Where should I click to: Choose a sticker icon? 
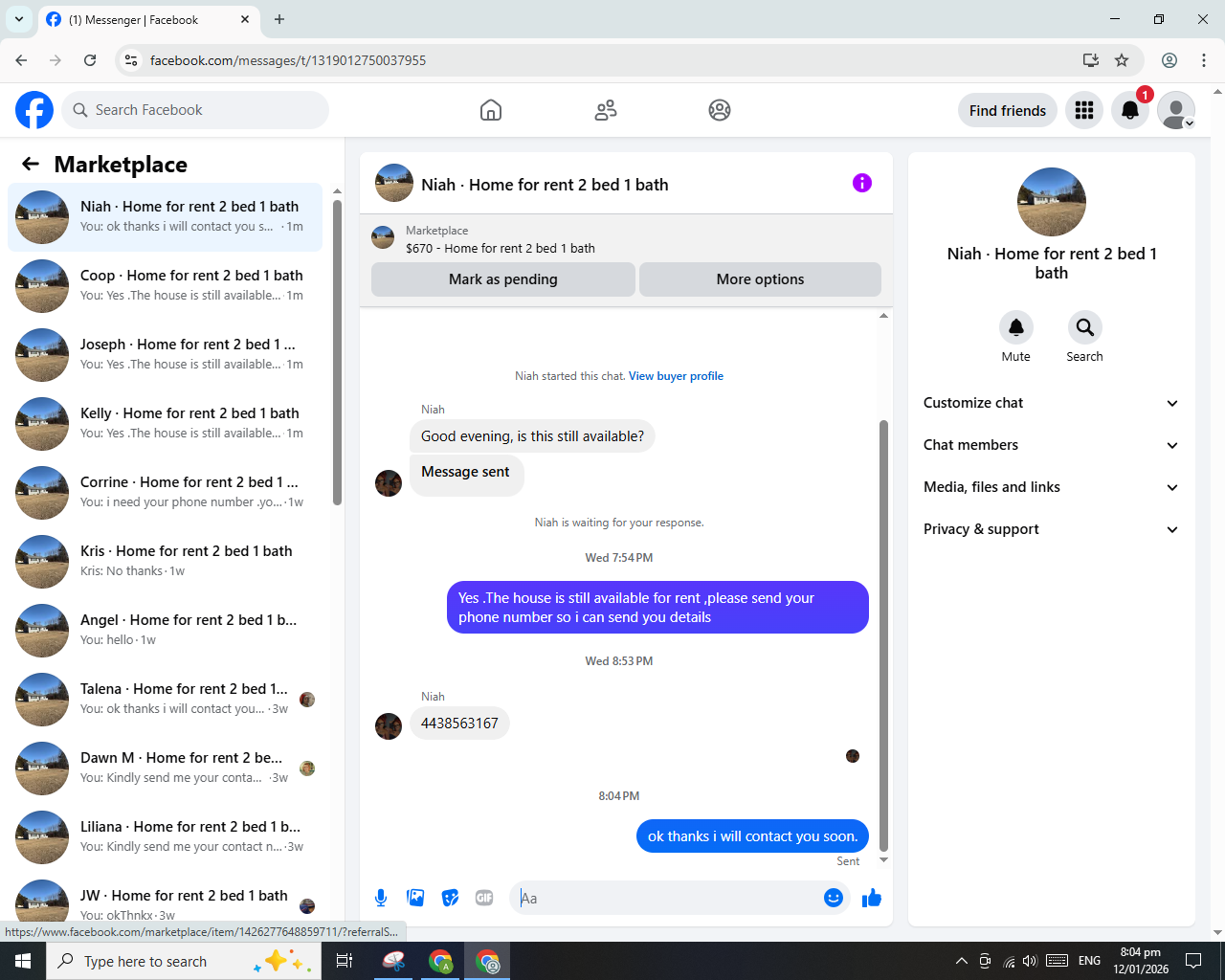coord(450,898)
